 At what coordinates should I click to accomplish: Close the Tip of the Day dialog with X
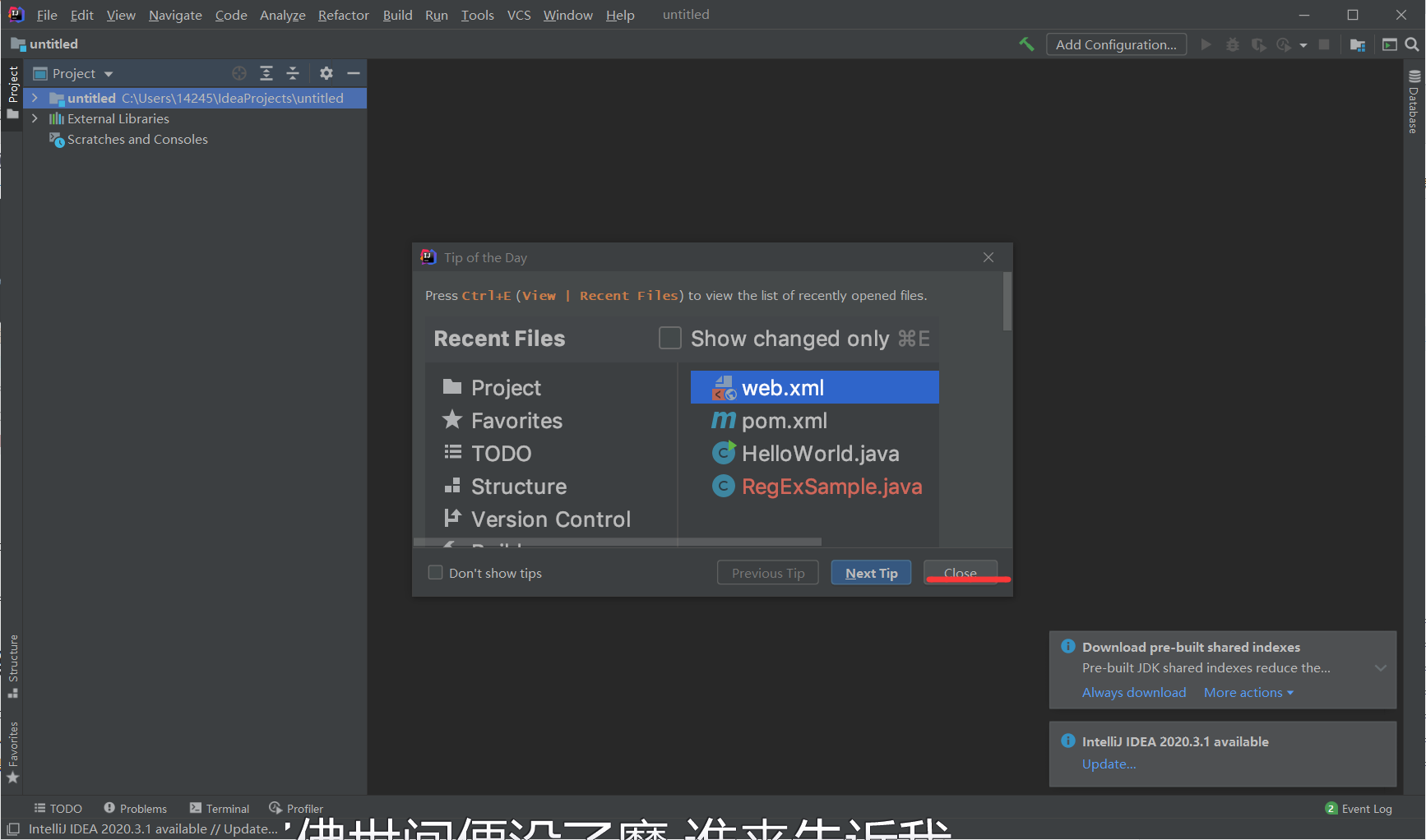tap(988, 257)
